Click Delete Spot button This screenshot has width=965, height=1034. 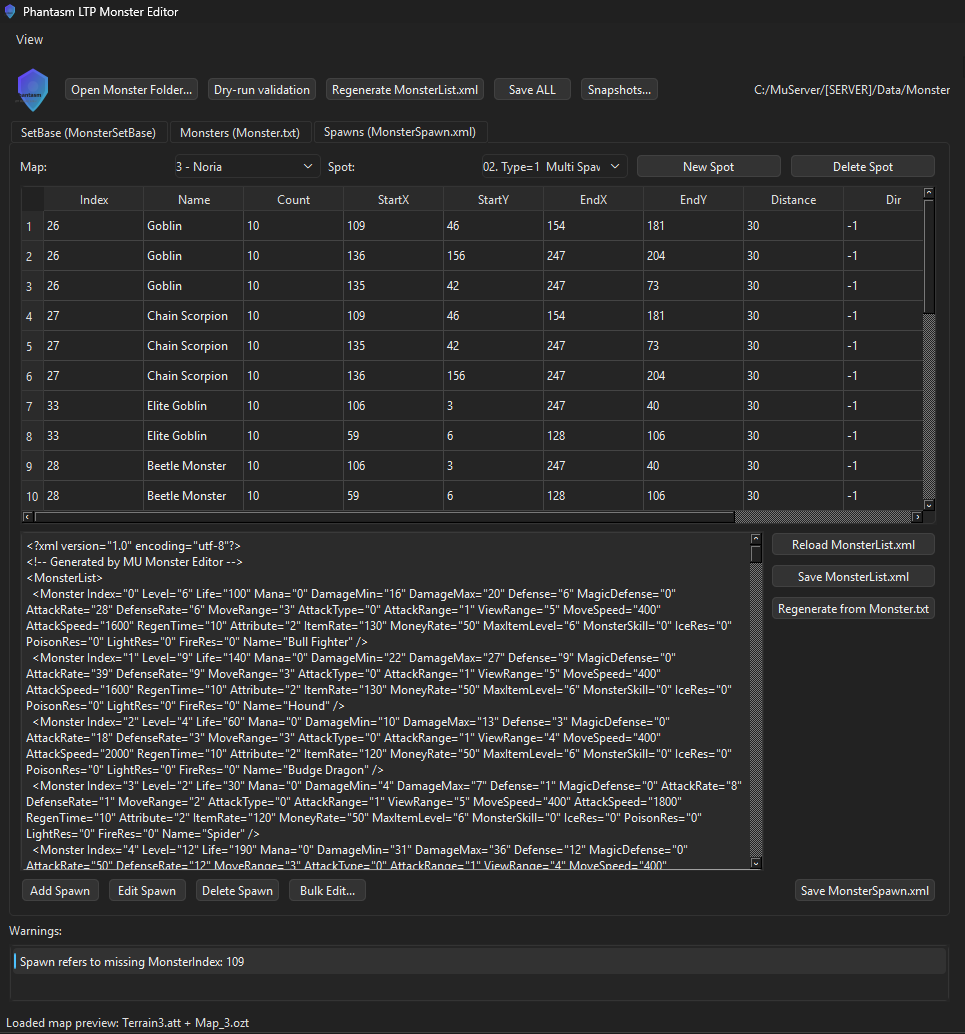pos(863,167)
